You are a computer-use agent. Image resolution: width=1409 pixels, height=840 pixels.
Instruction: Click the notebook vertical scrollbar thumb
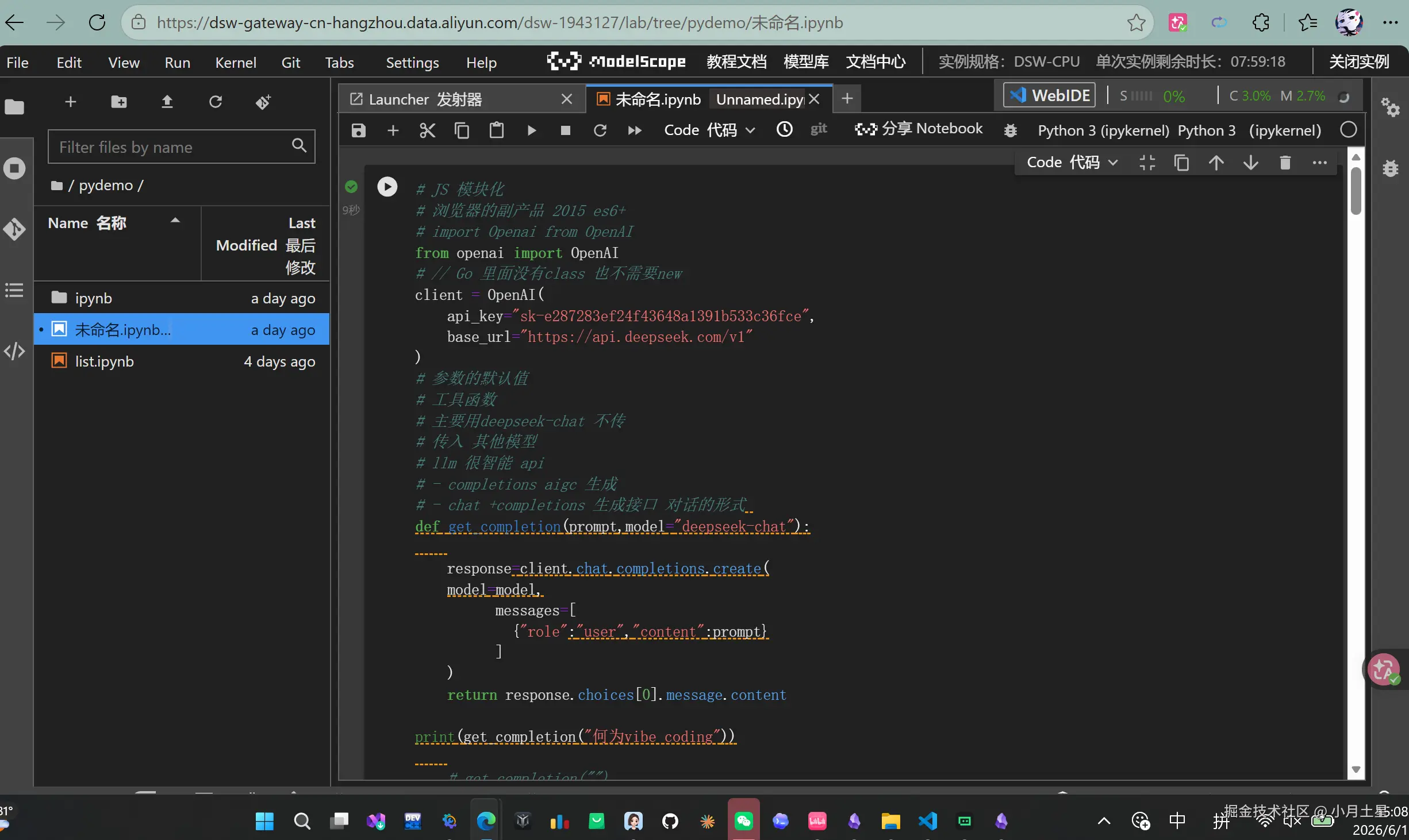tap(1356, 191)
